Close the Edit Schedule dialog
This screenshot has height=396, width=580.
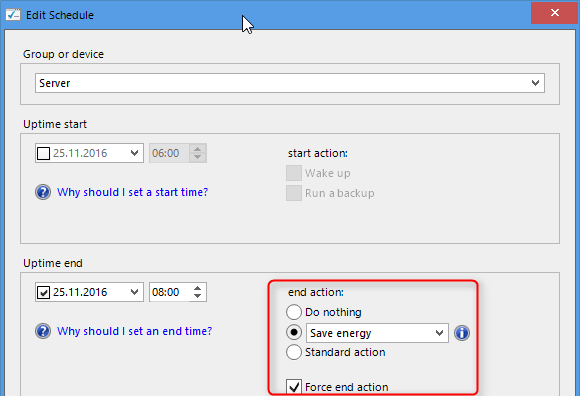(554, 13)
